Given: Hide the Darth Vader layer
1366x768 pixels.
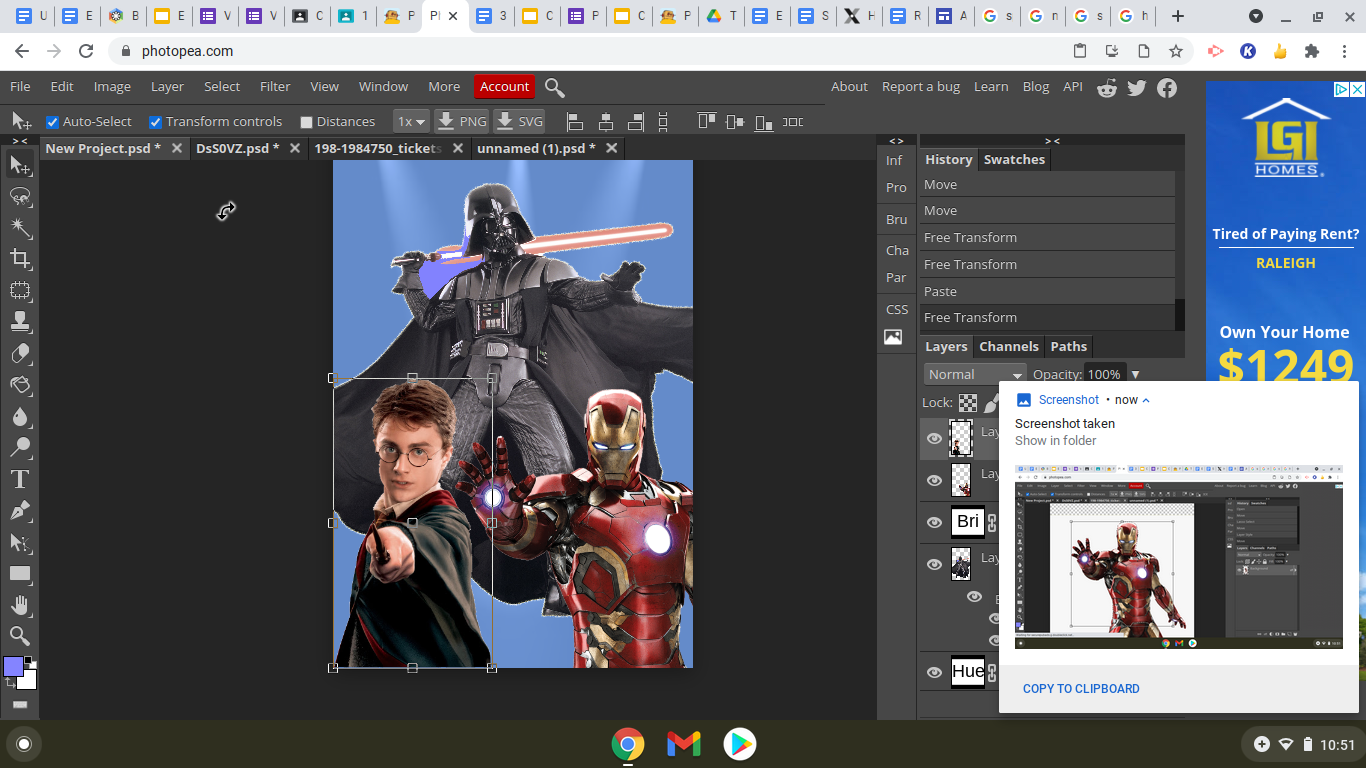Looking at the screenshot, I should click(x=934, y=564).
